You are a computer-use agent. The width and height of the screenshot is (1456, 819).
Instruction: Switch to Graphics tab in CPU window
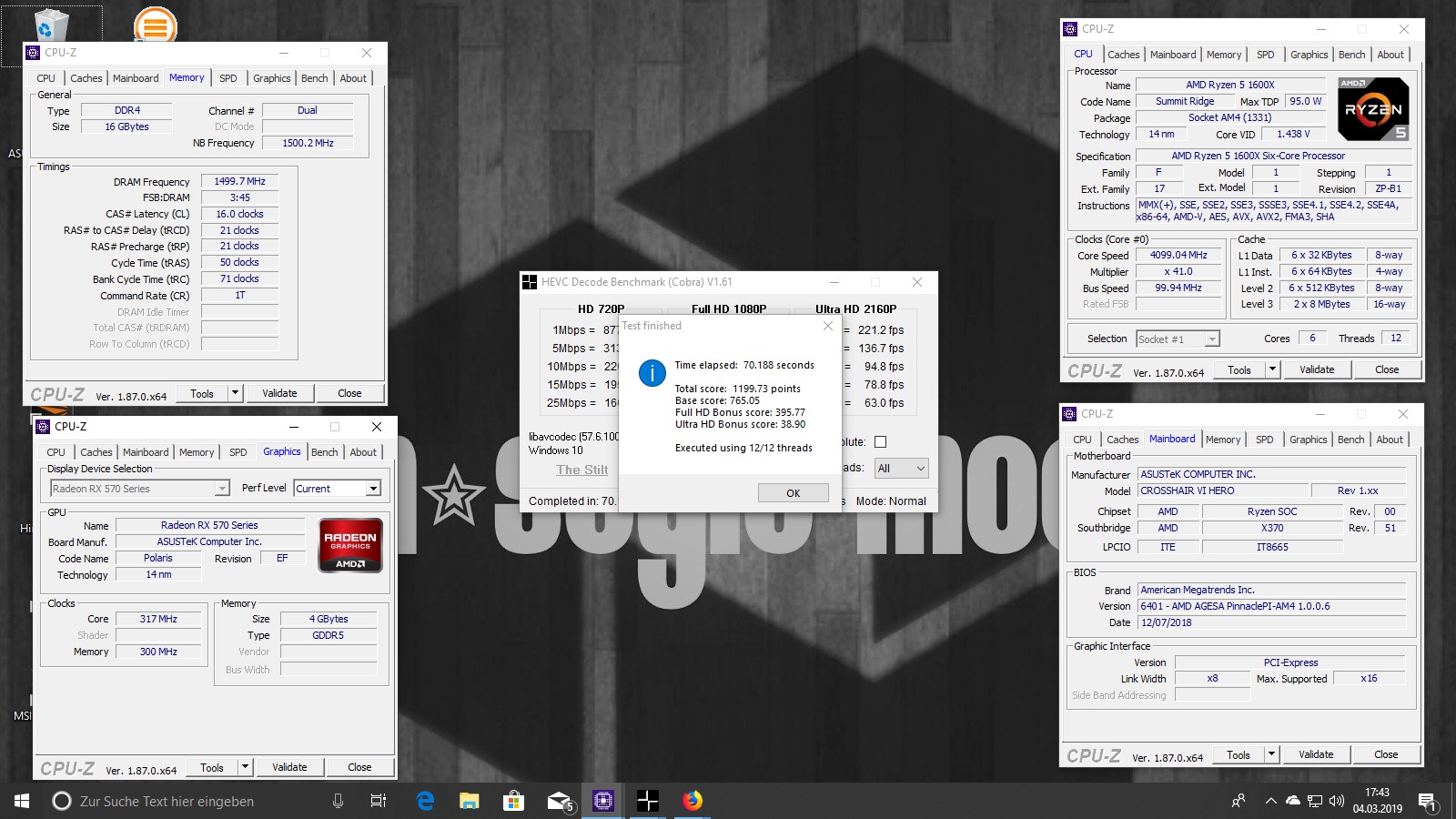point(1309,55)
